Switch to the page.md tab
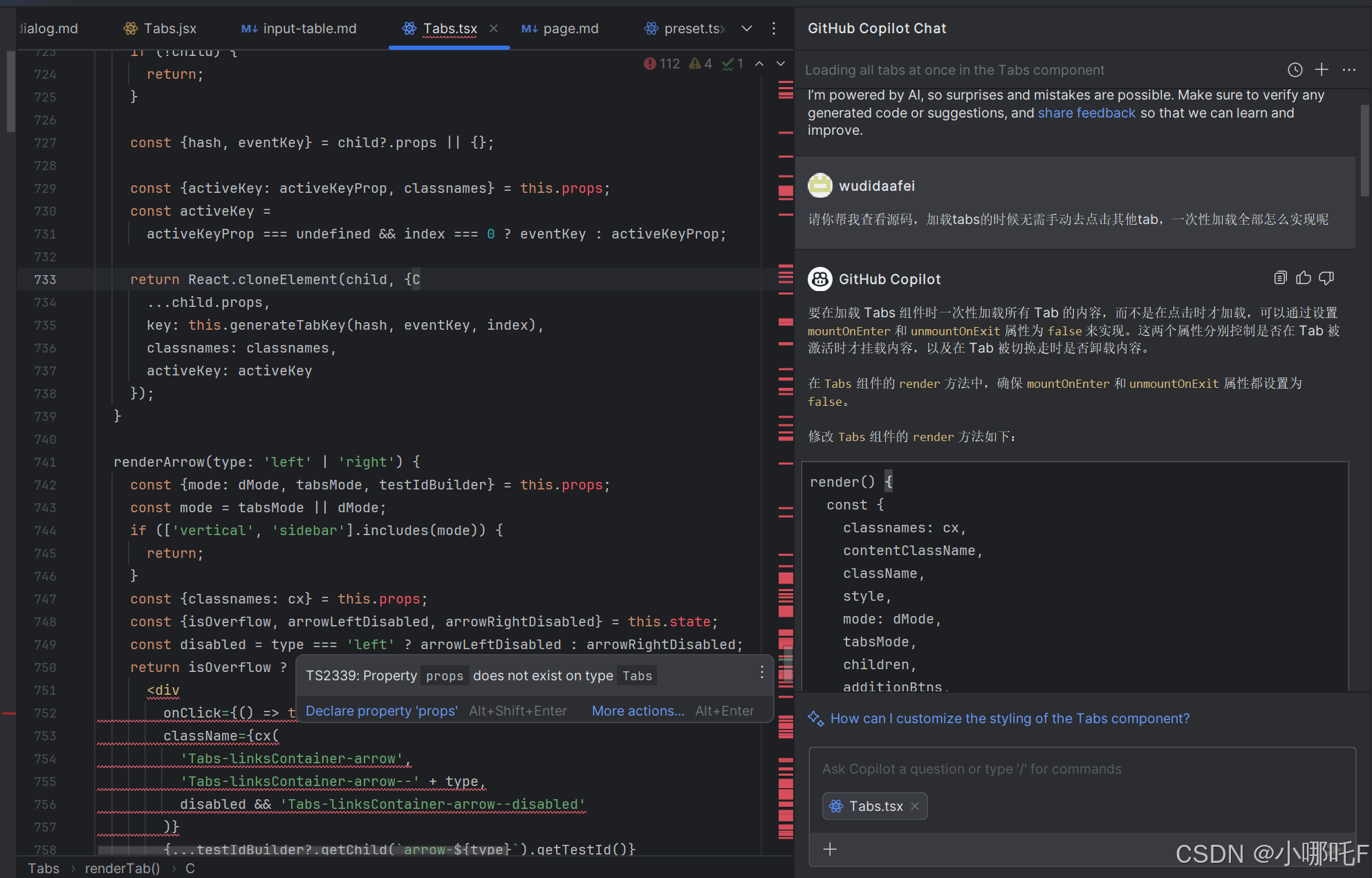The height and width of the screenshot is (878, 1372). click(568, 28)
